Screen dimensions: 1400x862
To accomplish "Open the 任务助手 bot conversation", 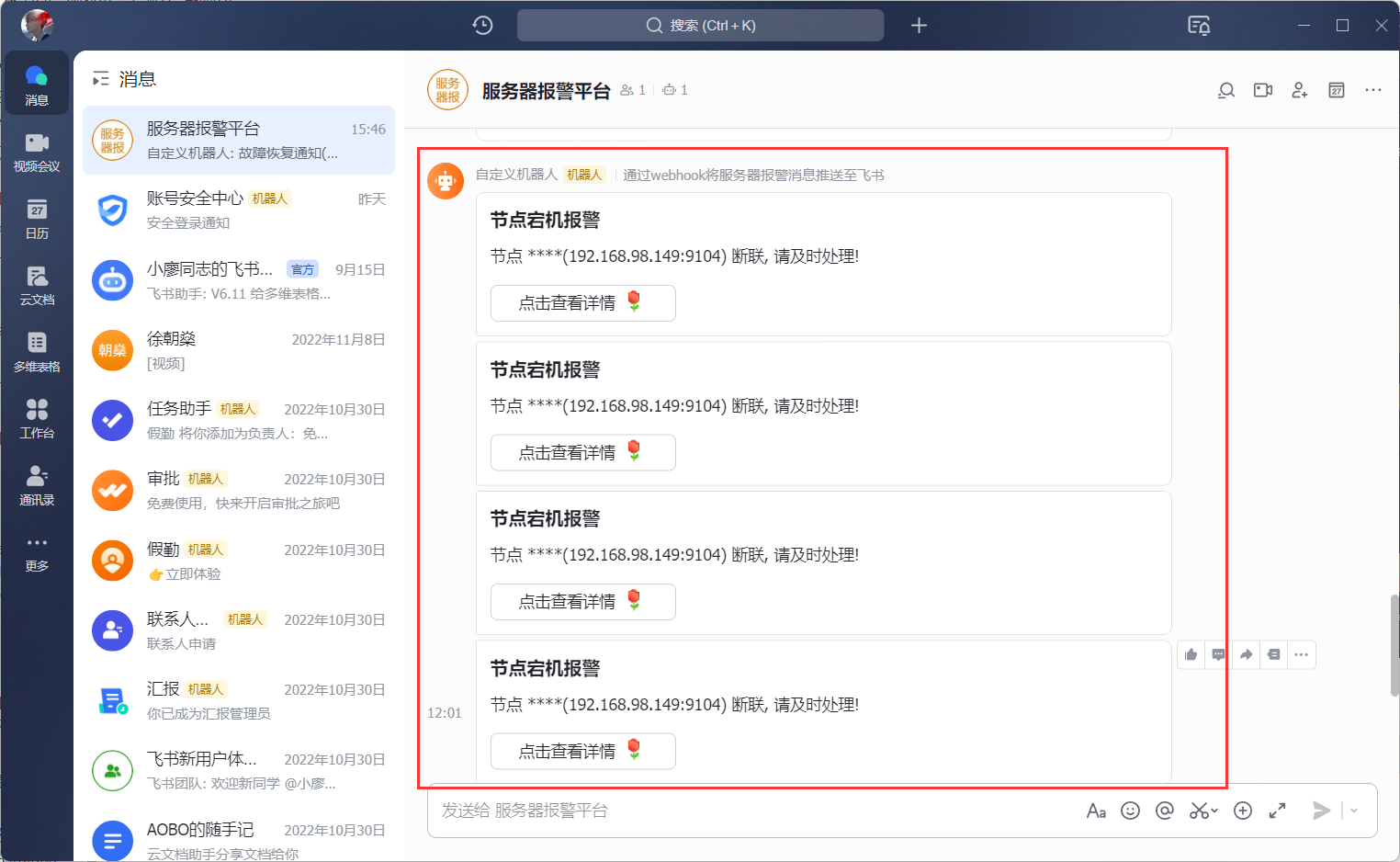I will [239, 420].
